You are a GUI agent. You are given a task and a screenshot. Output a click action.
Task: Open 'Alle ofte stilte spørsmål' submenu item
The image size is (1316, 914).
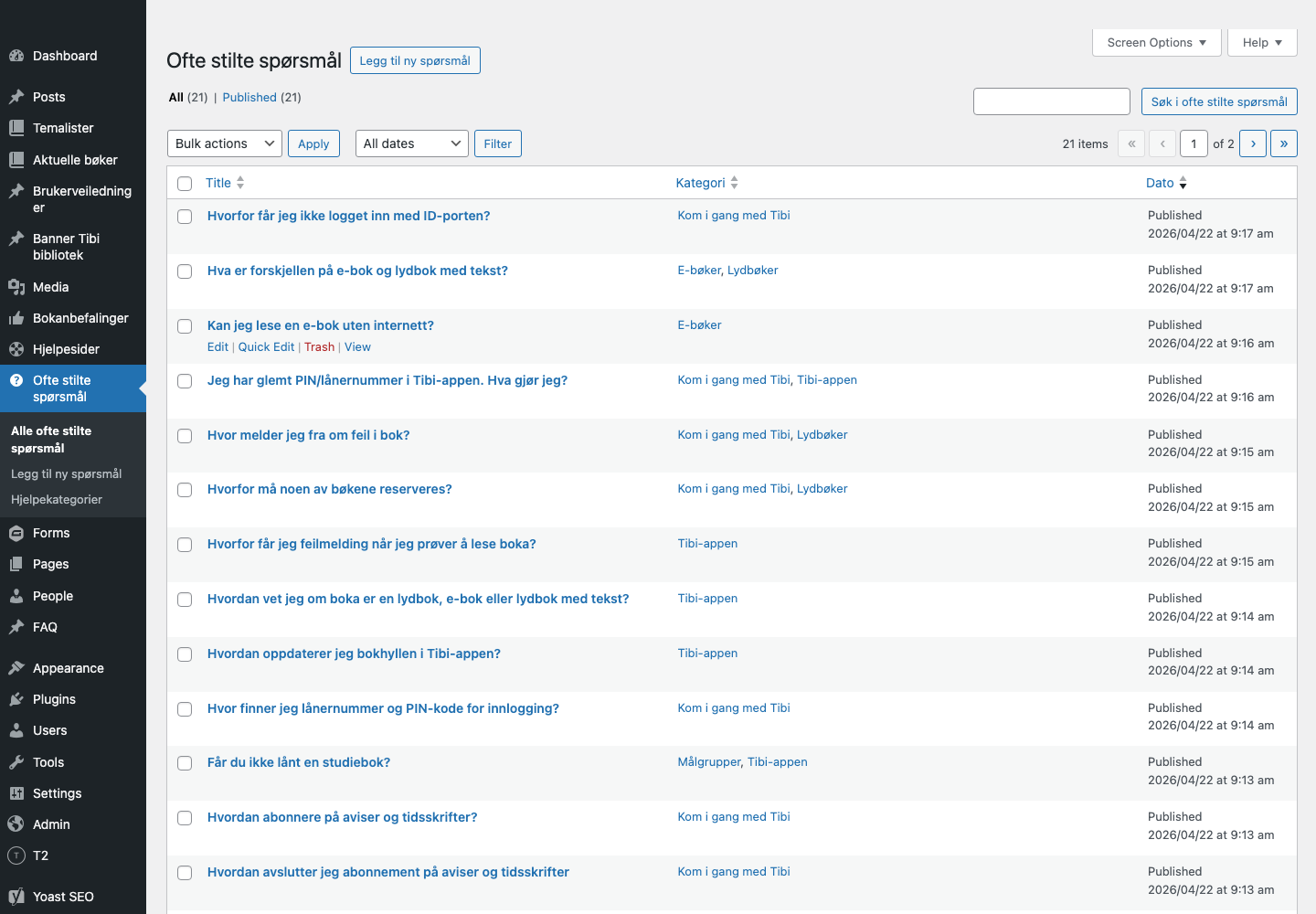pos(51,440)
